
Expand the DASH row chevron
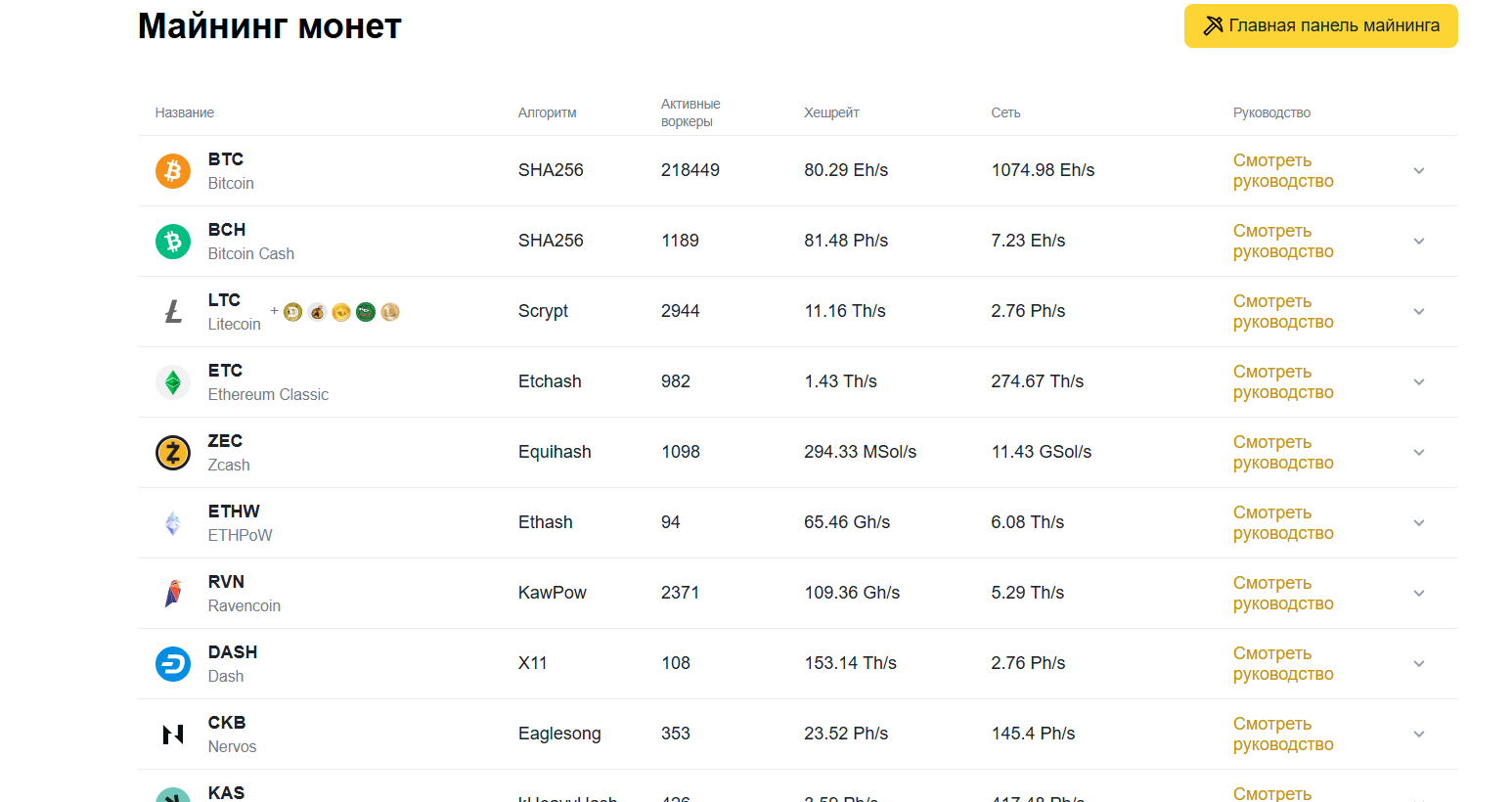(x=1419, y=664)
